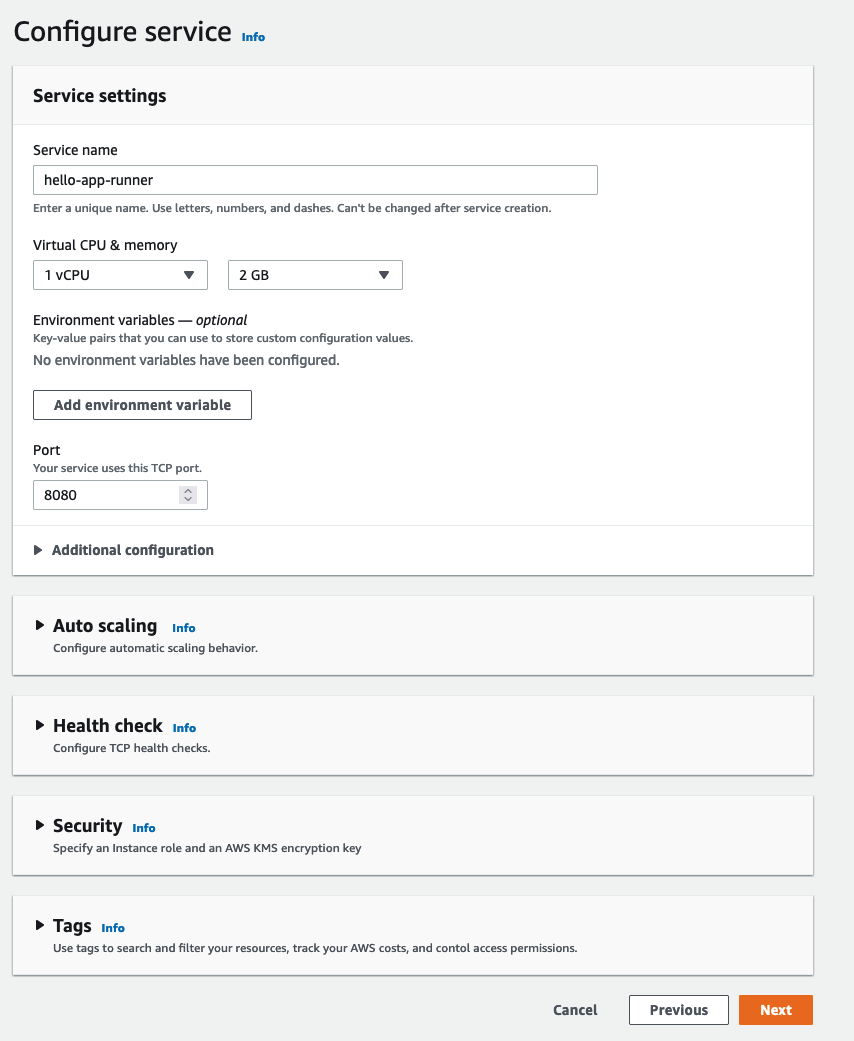Click the Next button
854x1041 pixels.
[776, 1010]
